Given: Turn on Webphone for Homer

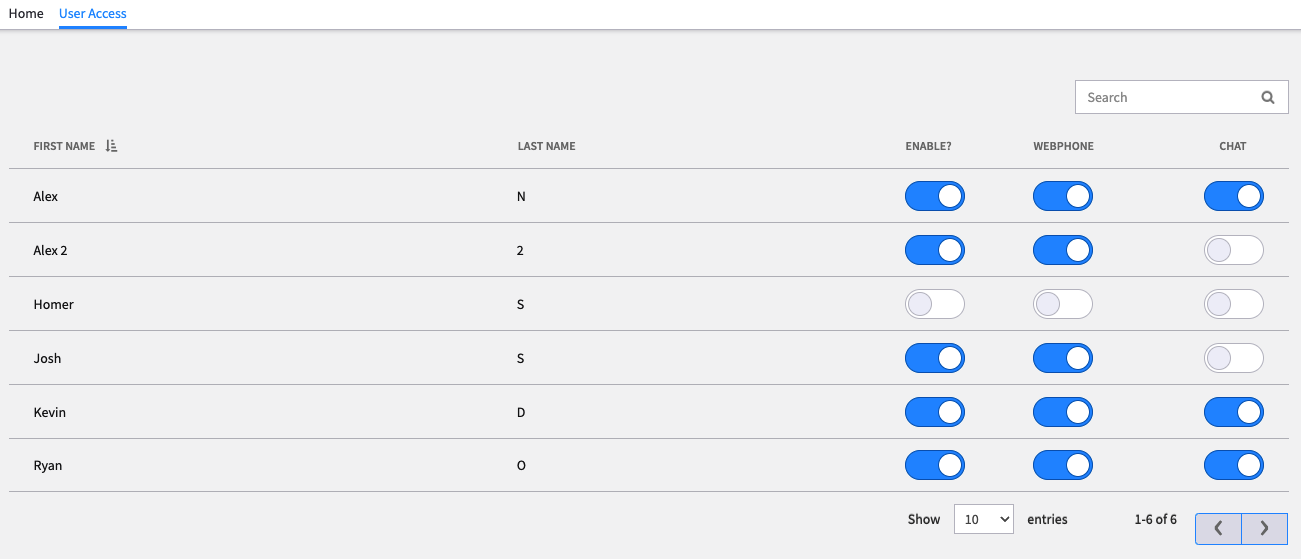Looking at the screenshot, I should click(1063, 304).
